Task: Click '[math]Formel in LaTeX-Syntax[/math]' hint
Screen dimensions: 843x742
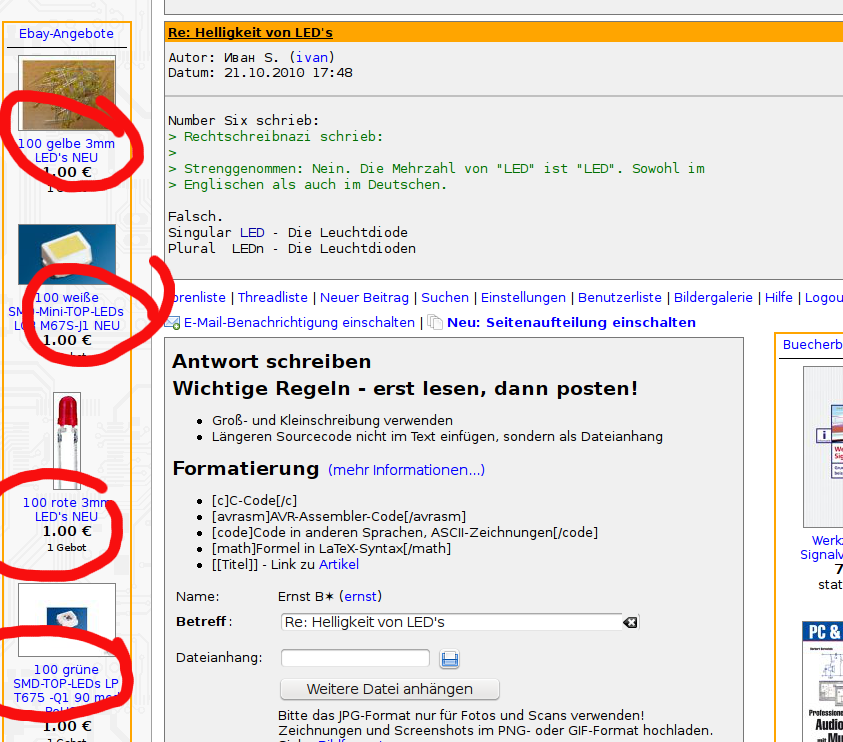Action: [331, 548]
